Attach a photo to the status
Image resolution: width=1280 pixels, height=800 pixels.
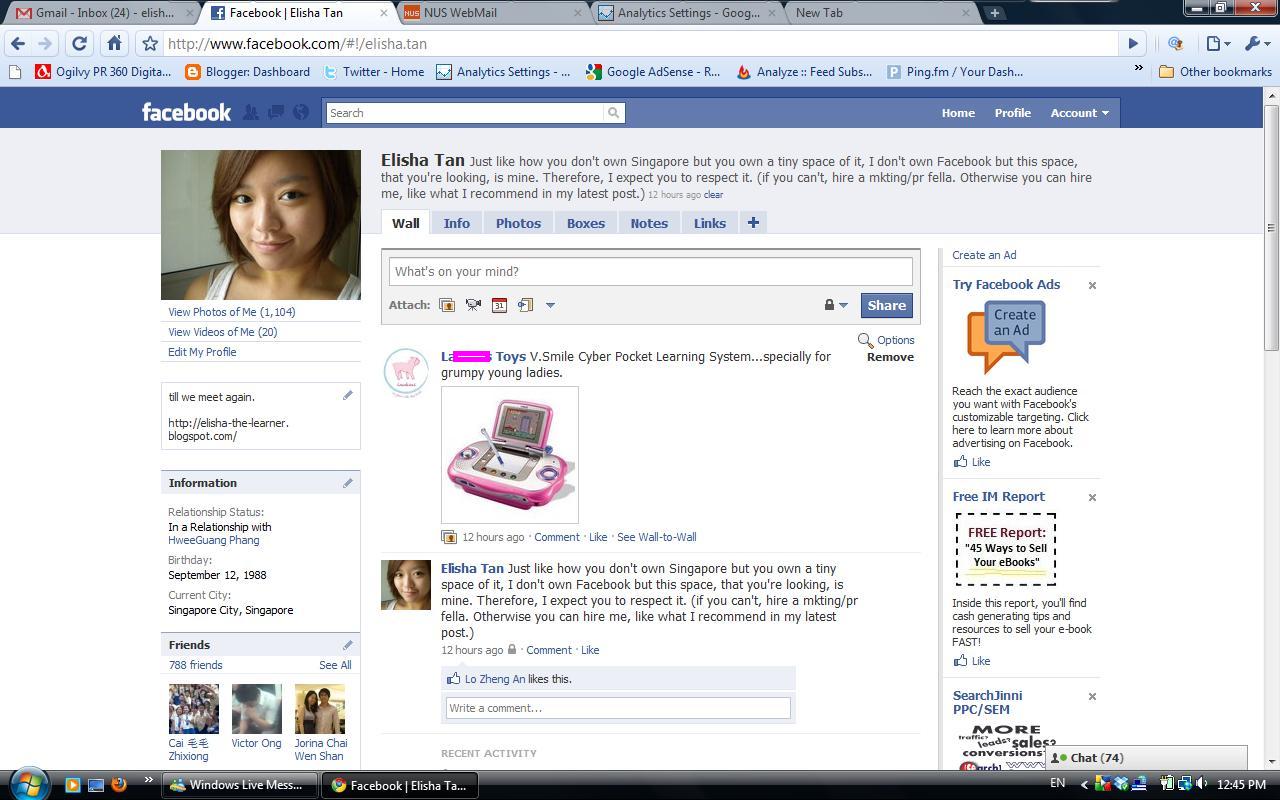point(447,305)
